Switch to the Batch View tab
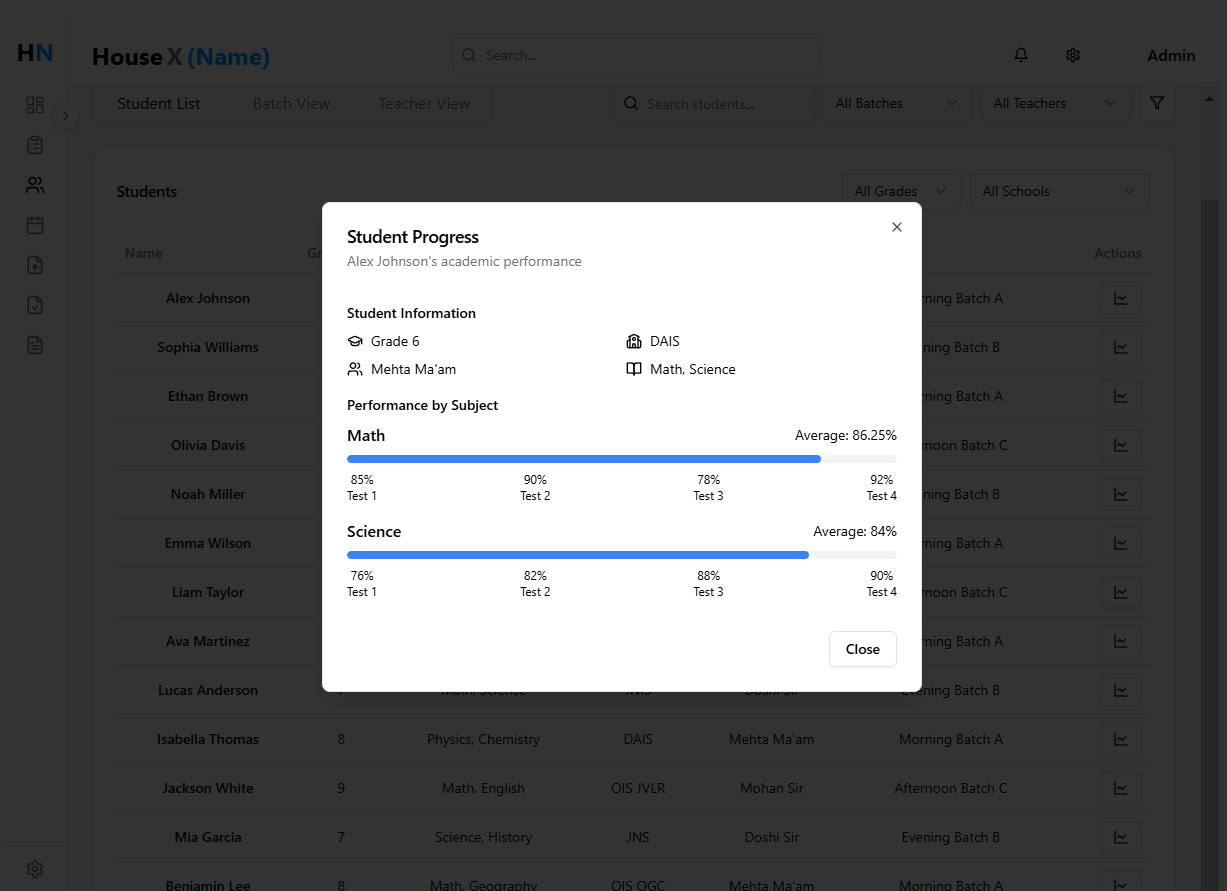The height and width of the screenshot is (891, 1227). [291, 103]
